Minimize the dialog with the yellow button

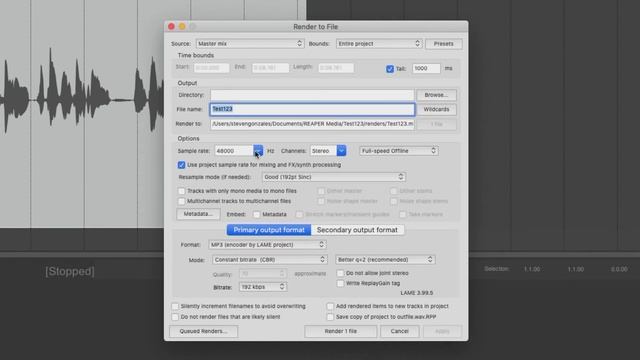182,27
